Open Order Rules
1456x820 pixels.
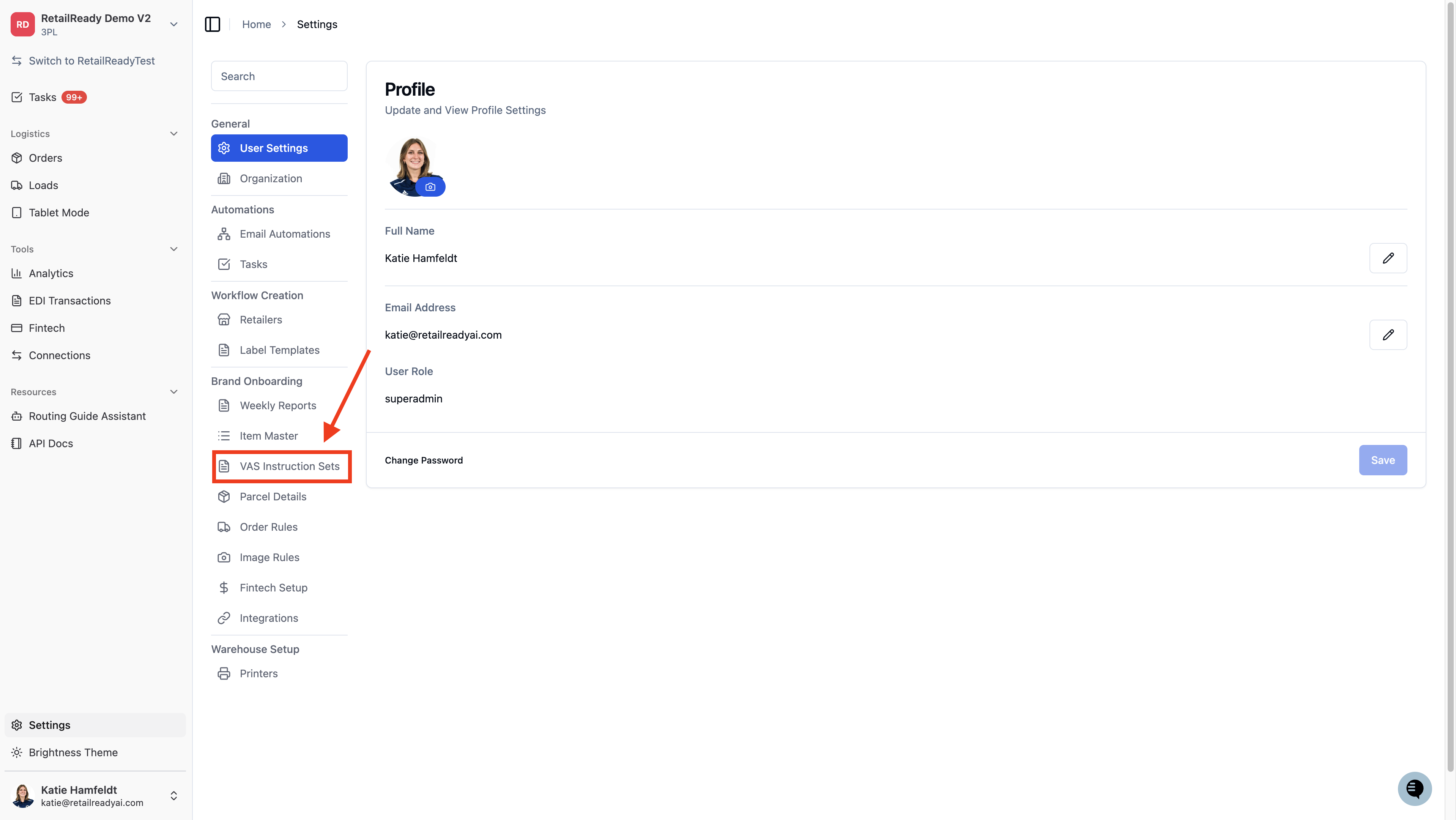[x=279, y=527]
